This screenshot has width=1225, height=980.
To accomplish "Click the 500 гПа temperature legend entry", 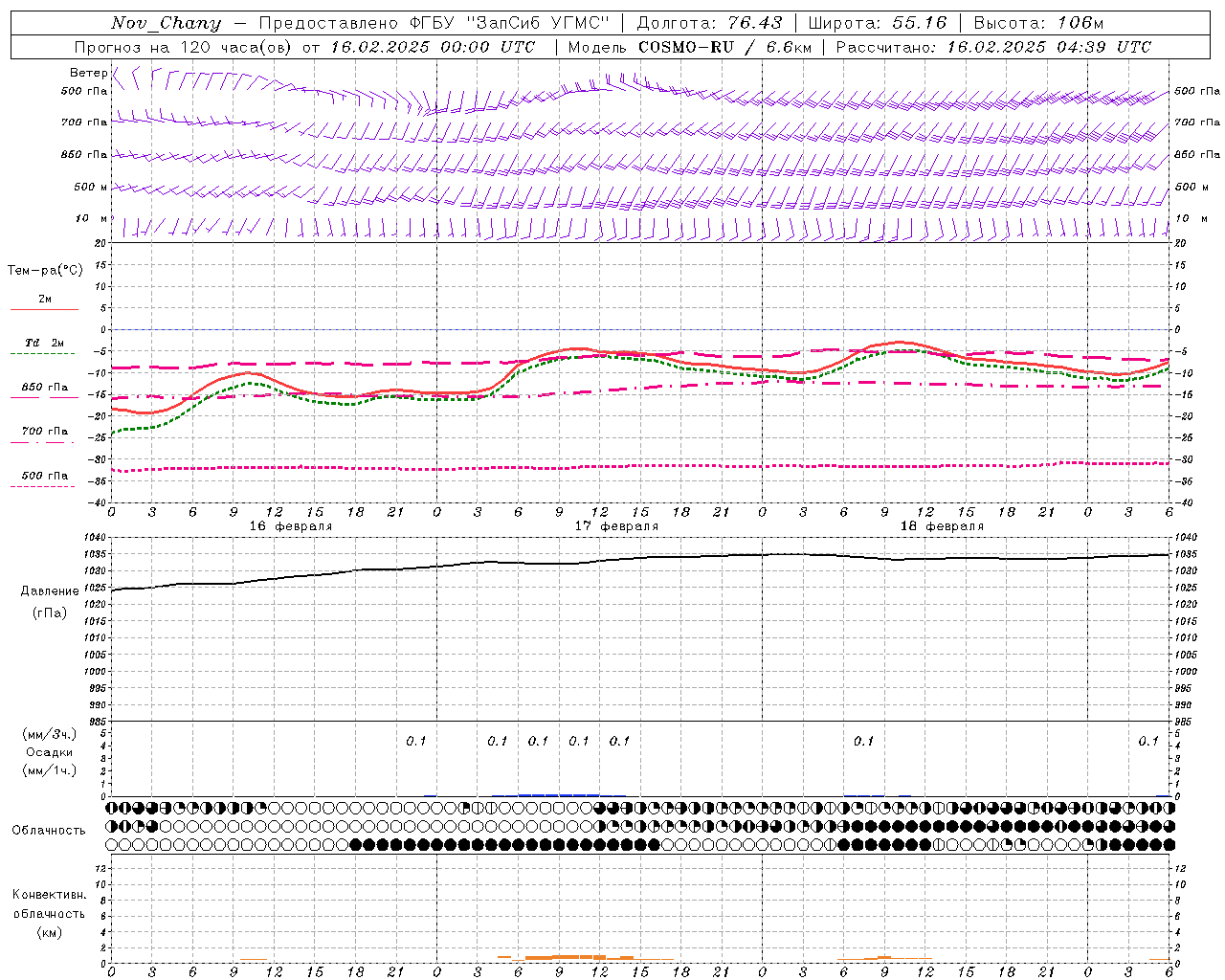I will click(44, 476).
